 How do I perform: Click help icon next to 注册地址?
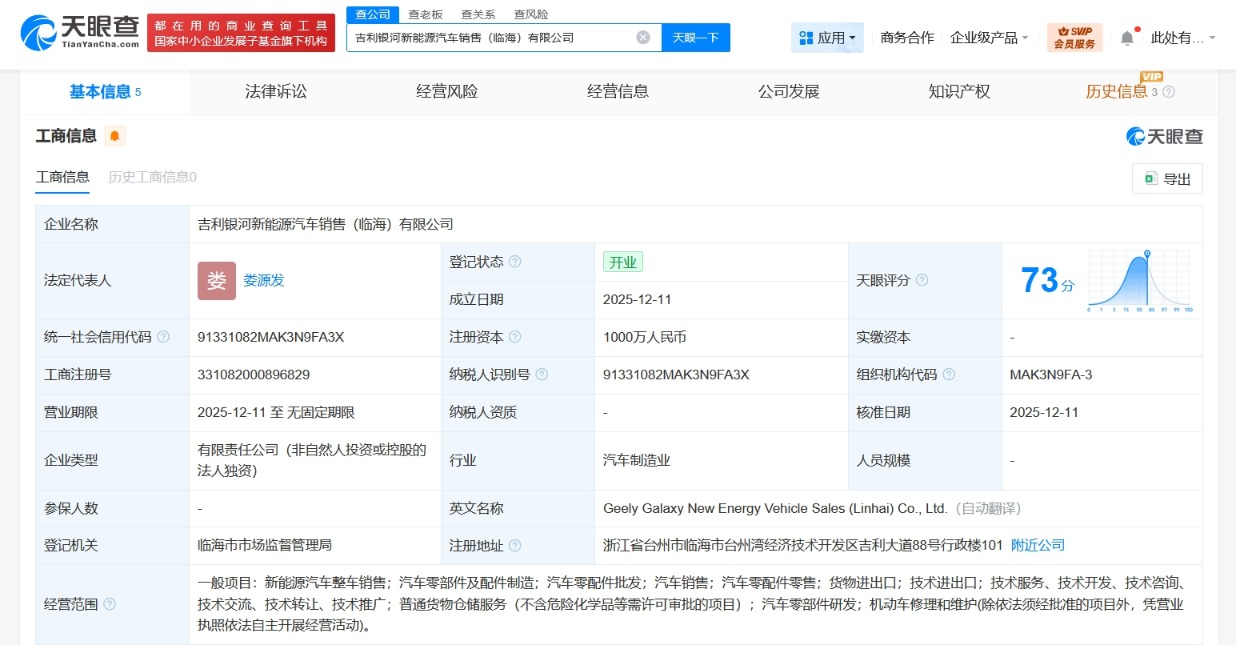click(515, 546)
